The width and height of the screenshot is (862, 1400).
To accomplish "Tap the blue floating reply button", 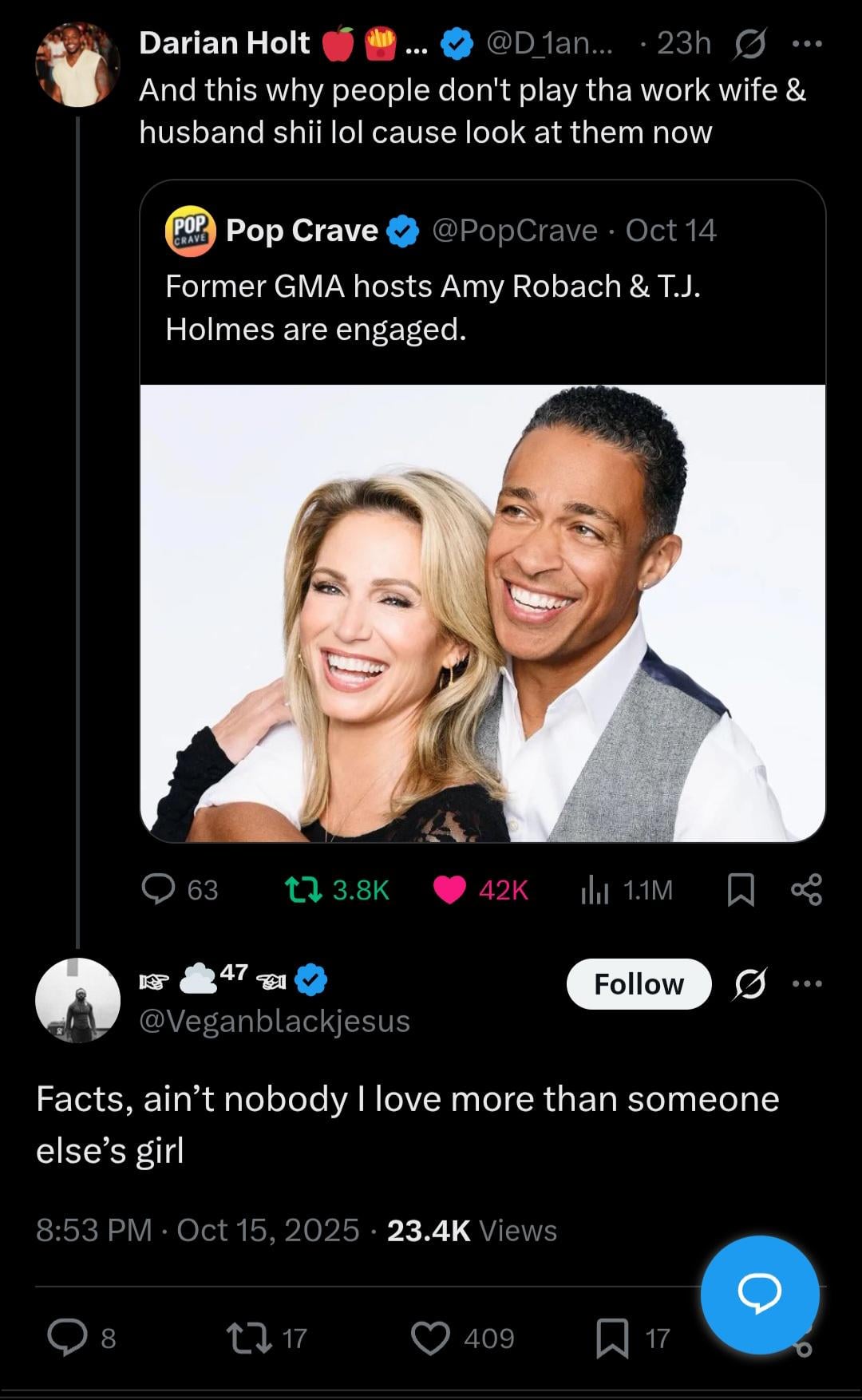I will click(759, 1295).
